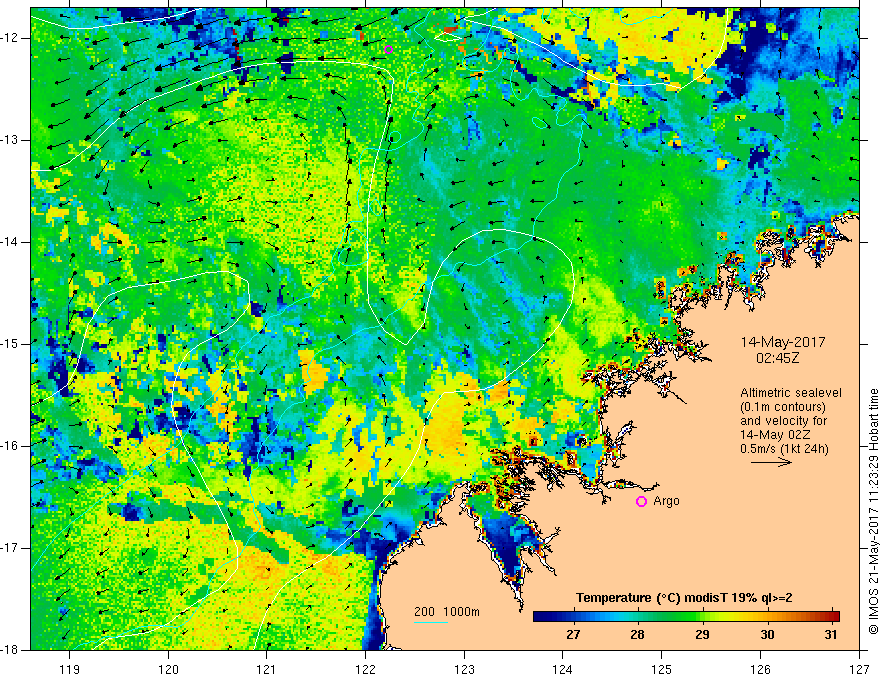880x680 pixels.
Task: Click the longitude label 122
Action: coord(365,669)
